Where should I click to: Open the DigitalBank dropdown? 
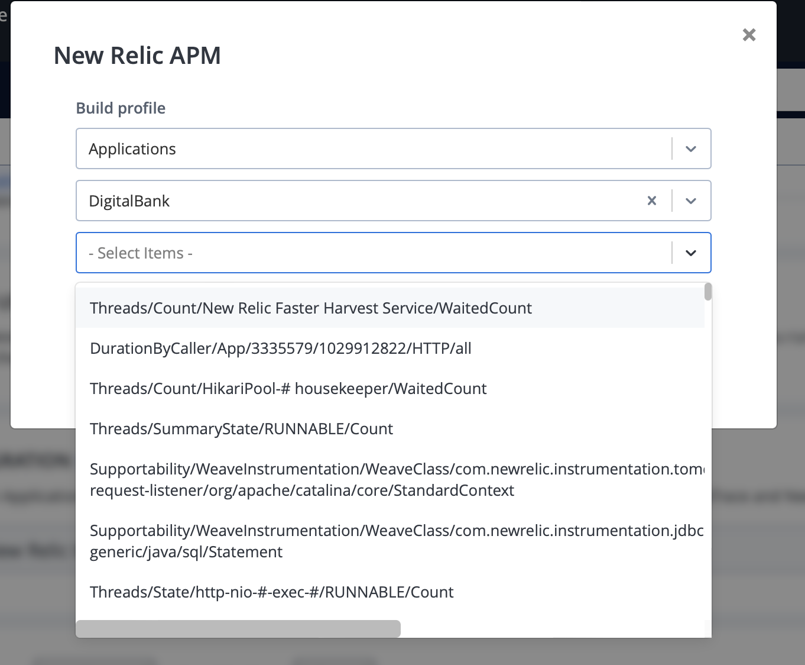point(393,201)
